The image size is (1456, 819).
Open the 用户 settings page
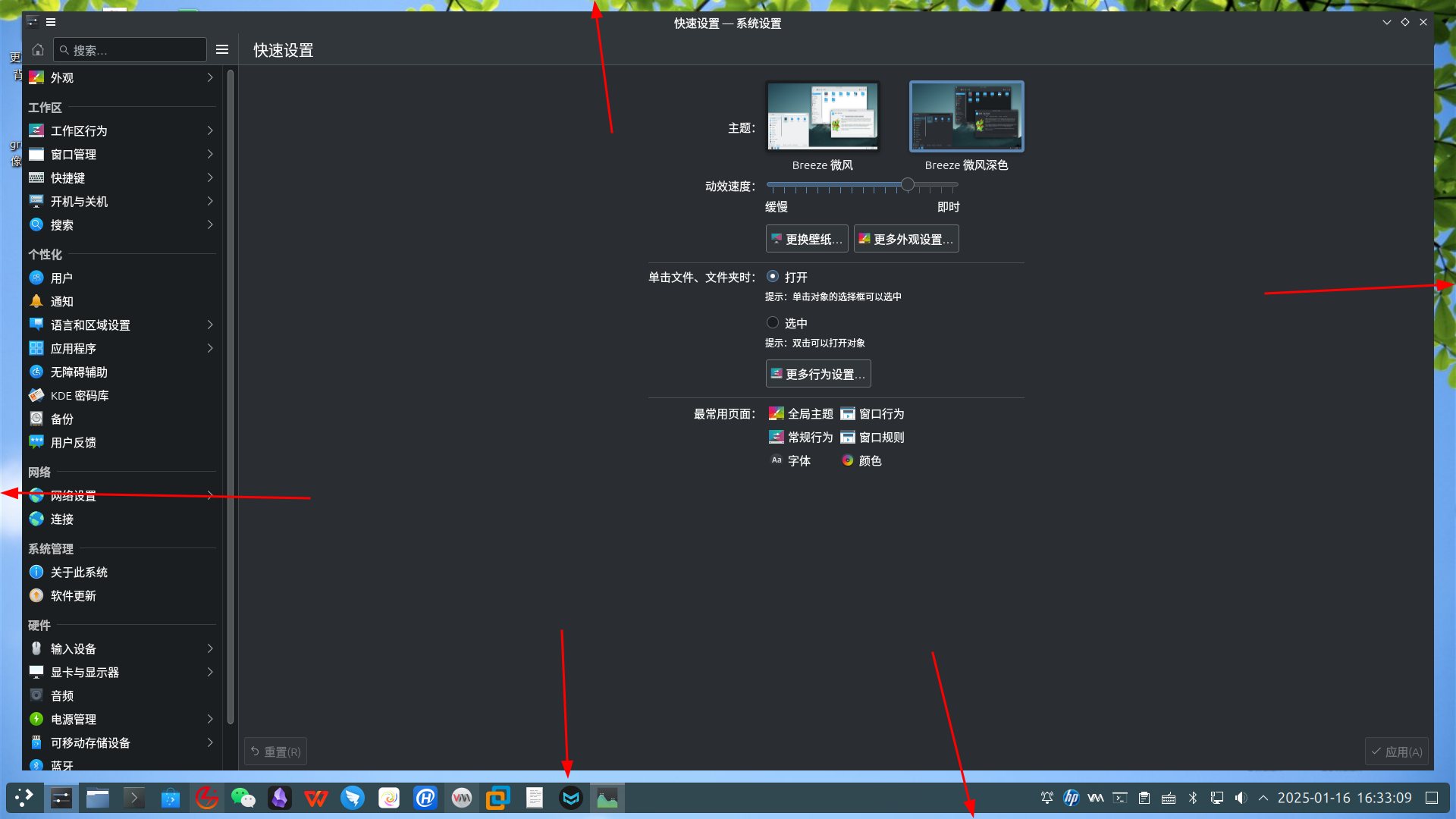click(x=122, y=278)
